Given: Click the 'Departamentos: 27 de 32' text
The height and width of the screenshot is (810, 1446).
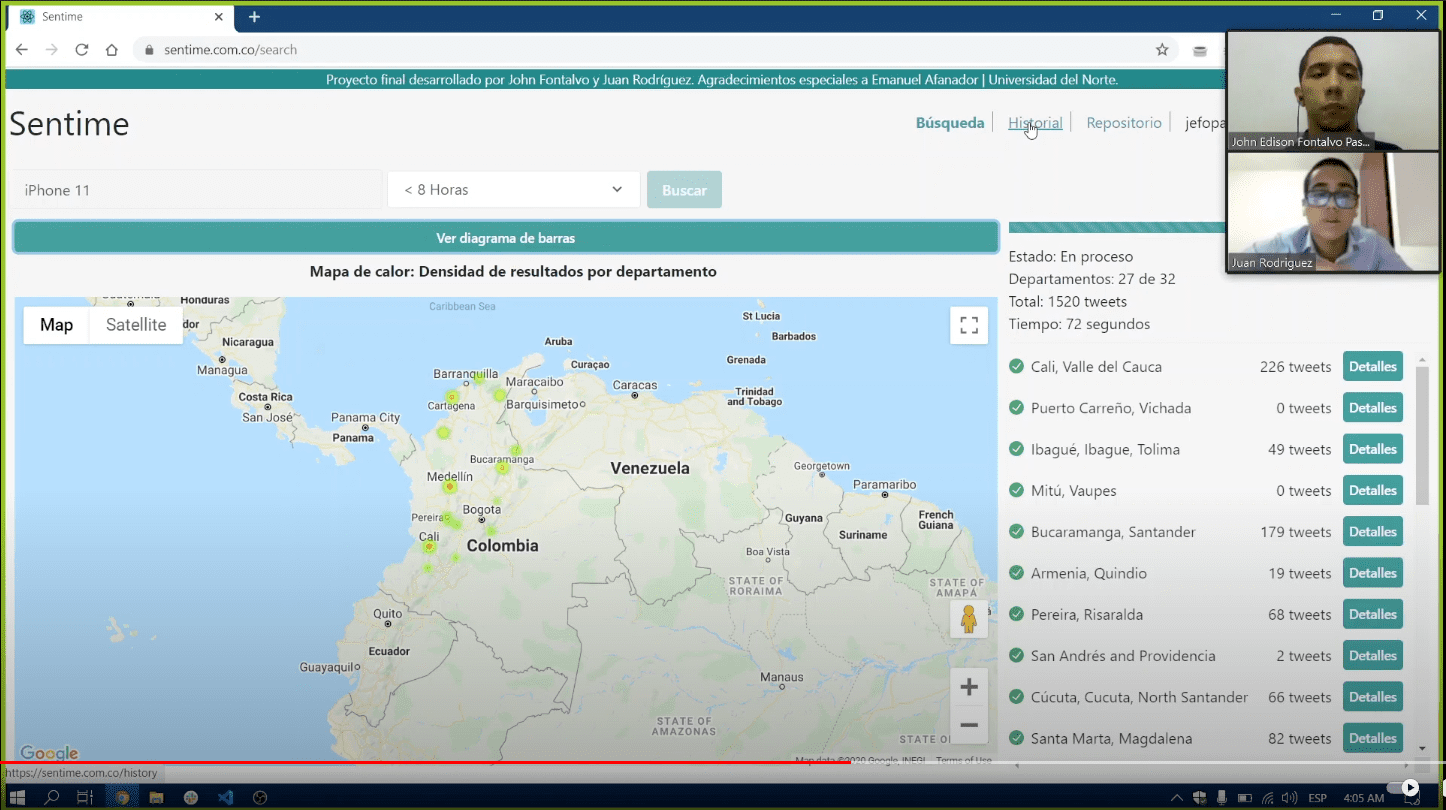Looking at the screenshot, I should [x=1092, y=279].
